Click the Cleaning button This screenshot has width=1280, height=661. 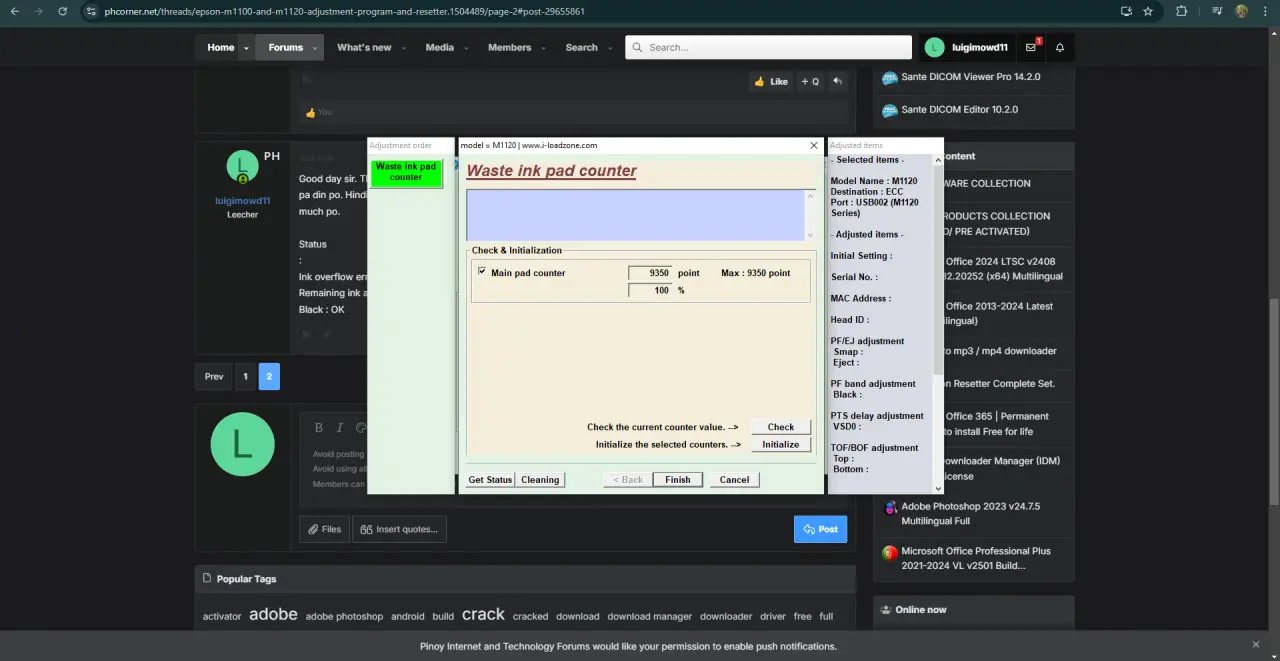(540, 480)
